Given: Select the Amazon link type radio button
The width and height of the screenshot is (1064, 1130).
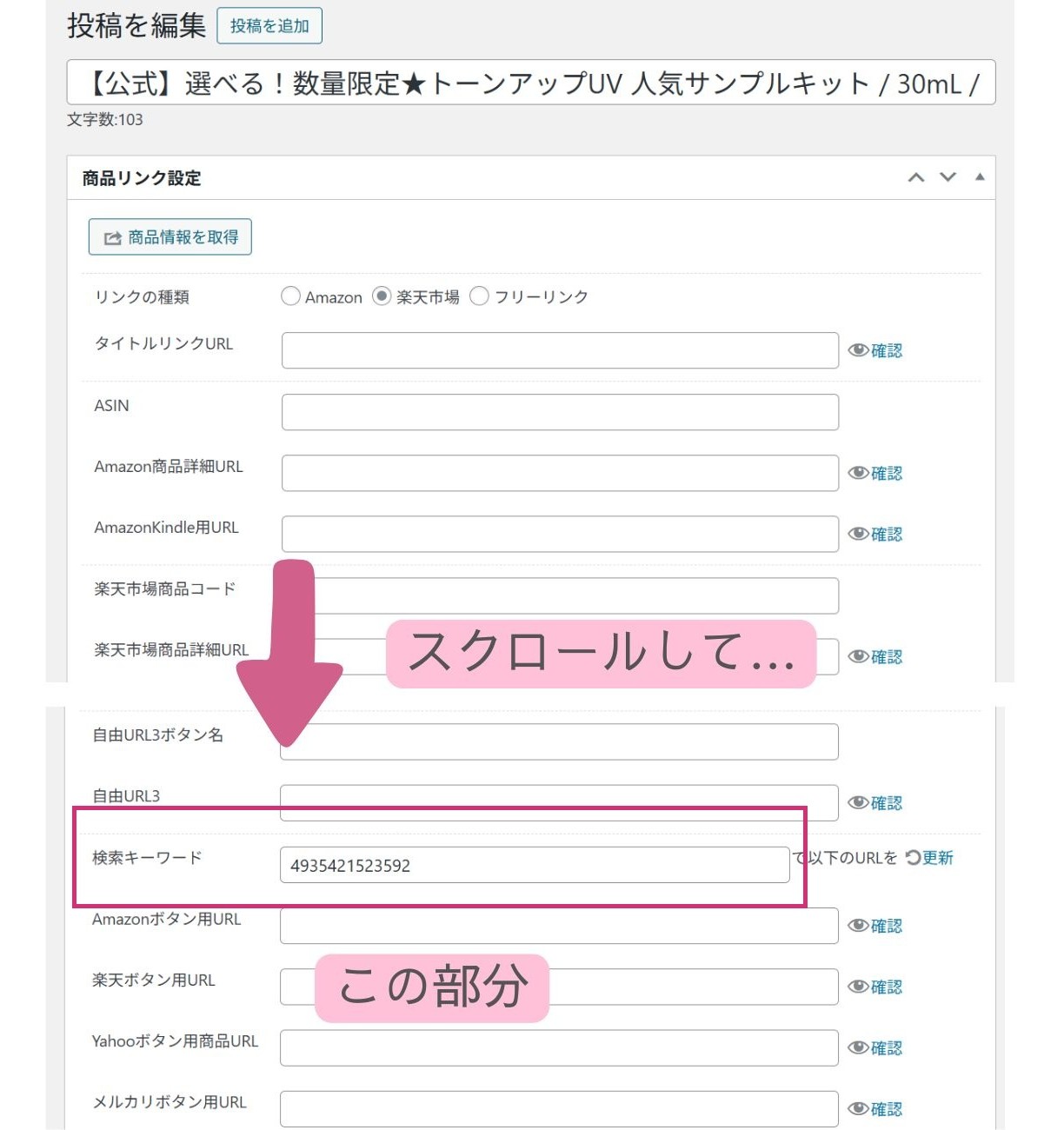Looking at the screenshot, I should click(290, 296).
